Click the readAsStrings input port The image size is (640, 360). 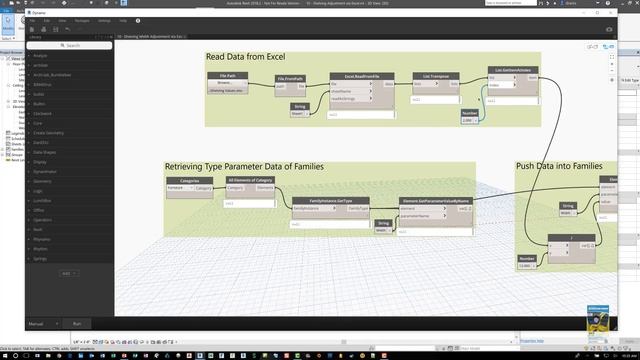tap(351, 99)
